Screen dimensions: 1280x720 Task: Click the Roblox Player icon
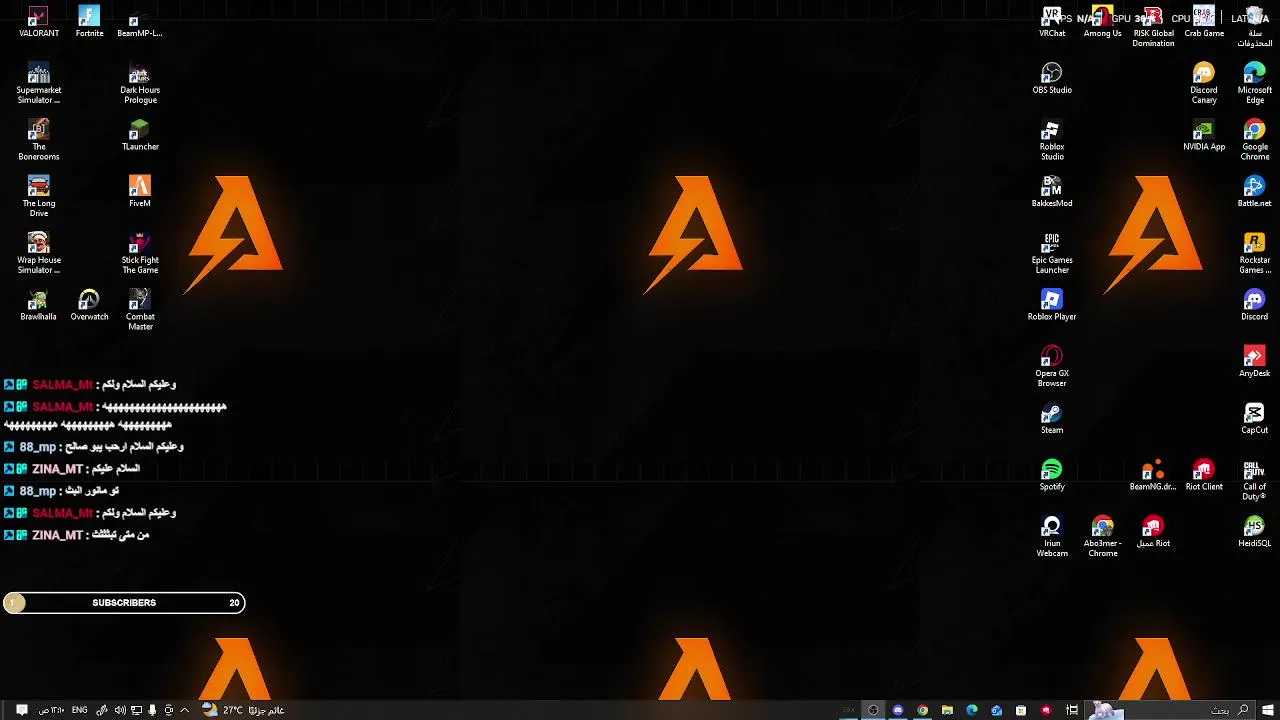1052,306
